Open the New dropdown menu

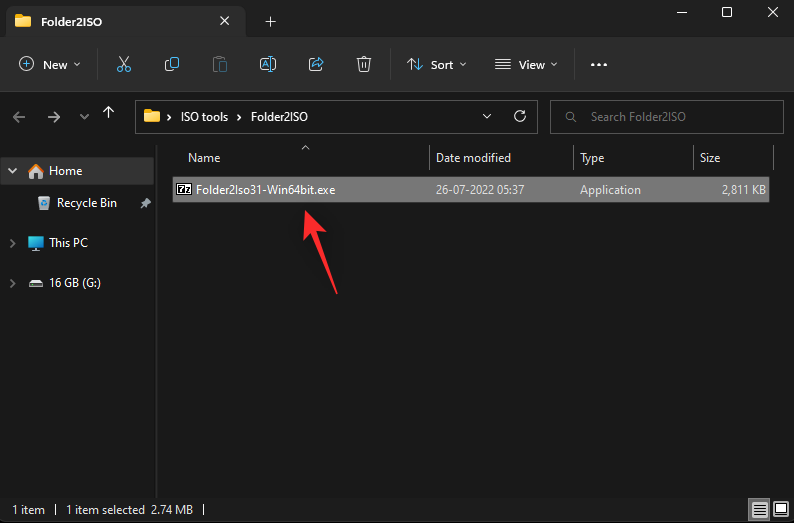click(x=49, y=65)
